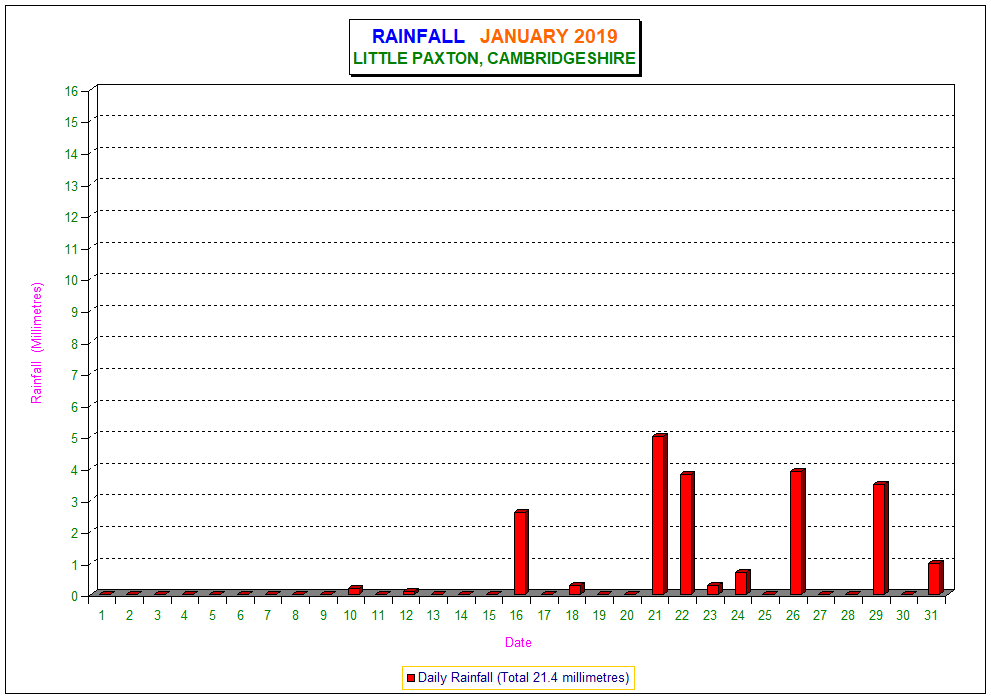Click the red bar for date 22

[x=687, y=533]
